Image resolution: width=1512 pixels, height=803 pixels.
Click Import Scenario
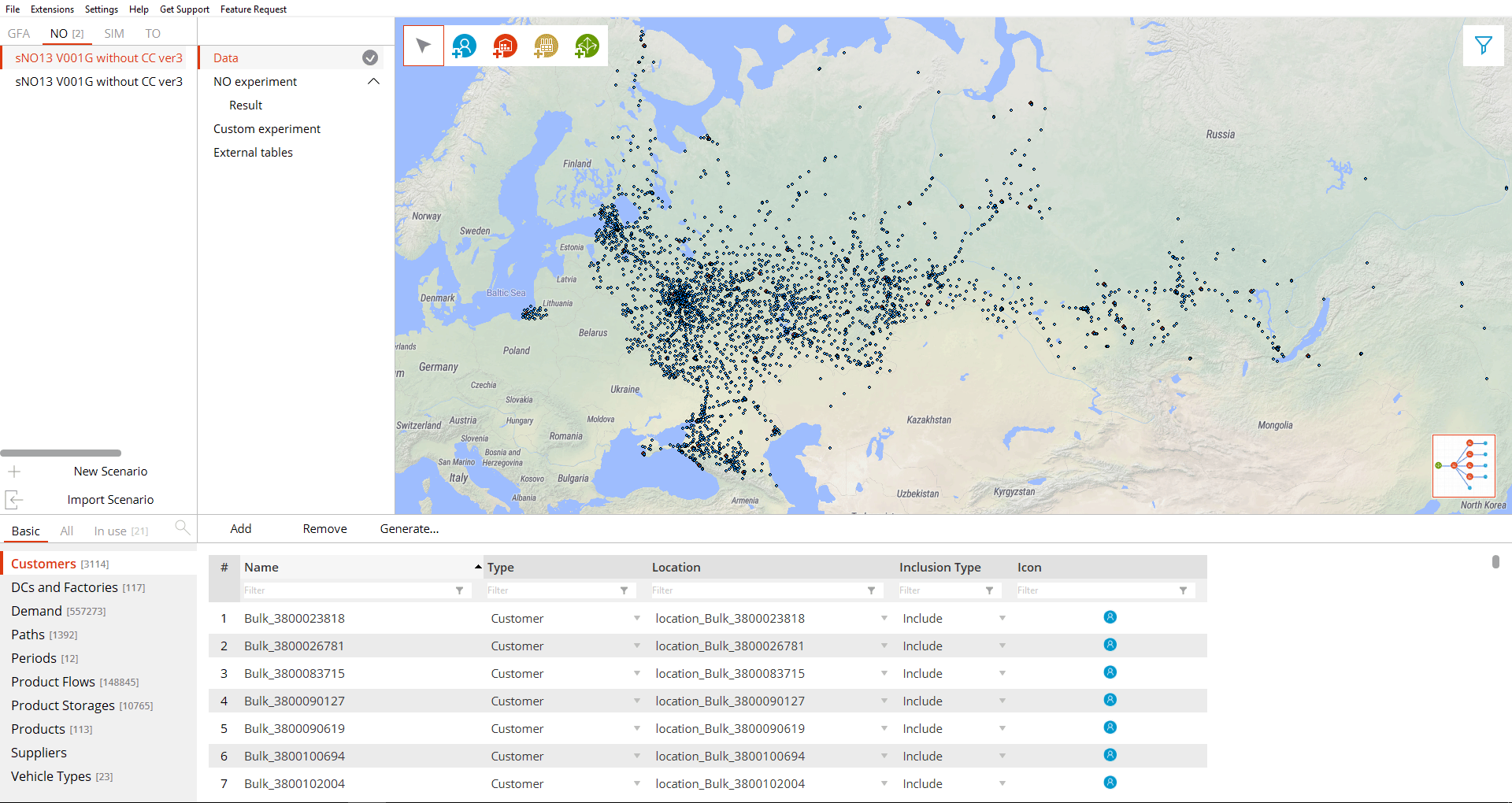tap(110, 499)
